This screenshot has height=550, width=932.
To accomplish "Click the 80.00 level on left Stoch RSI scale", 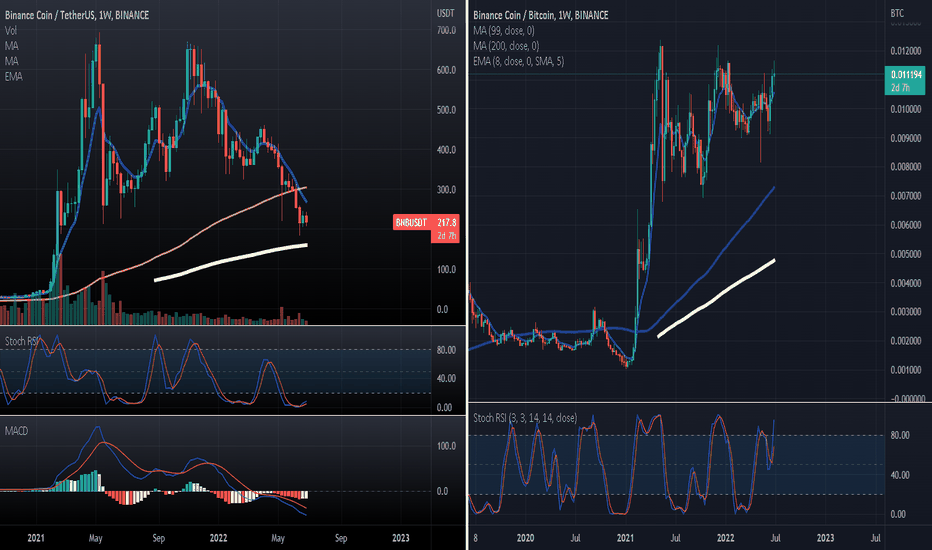I will (446, 350).
